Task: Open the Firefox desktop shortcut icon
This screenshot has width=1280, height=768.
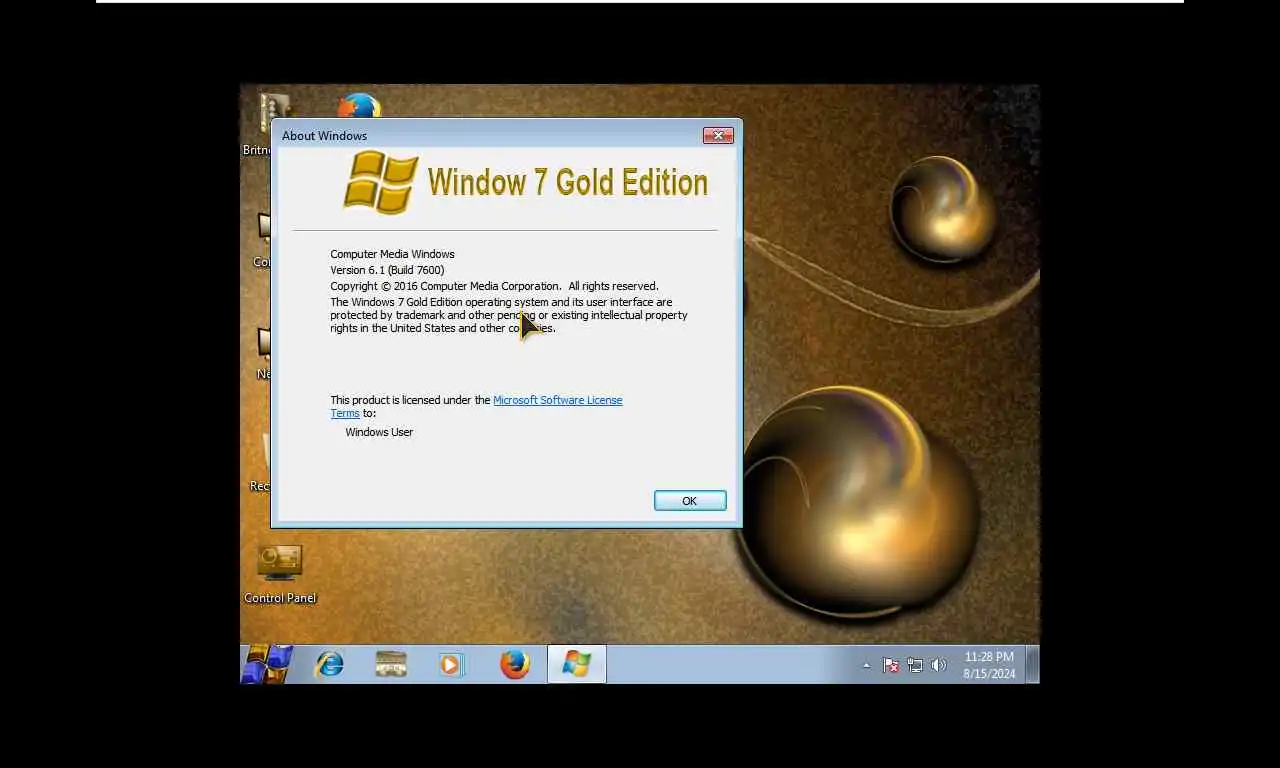Action: point(359,105)
